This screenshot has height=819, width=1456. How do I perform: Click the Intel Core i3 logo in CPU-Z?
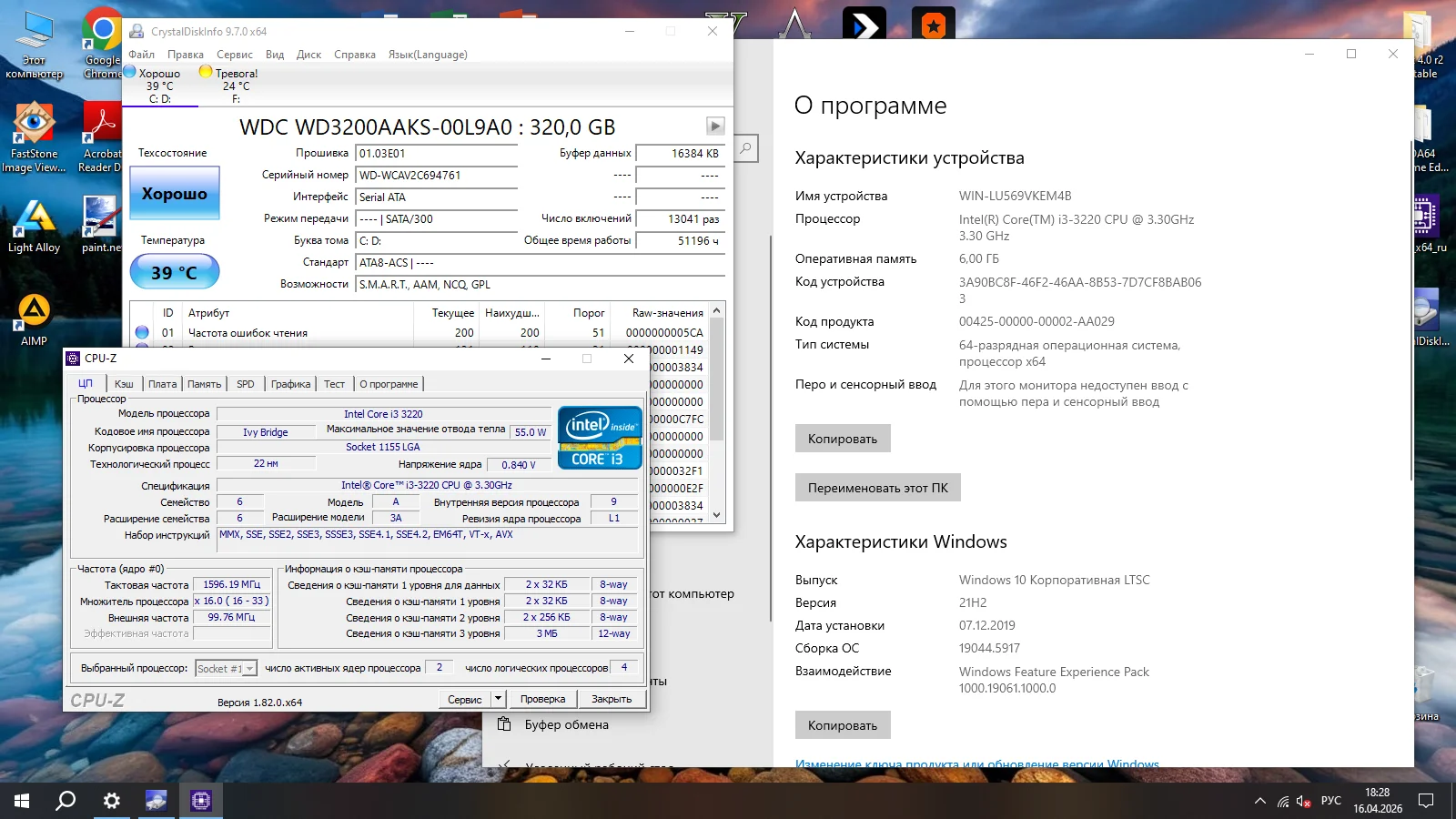[x=600, y=438]
